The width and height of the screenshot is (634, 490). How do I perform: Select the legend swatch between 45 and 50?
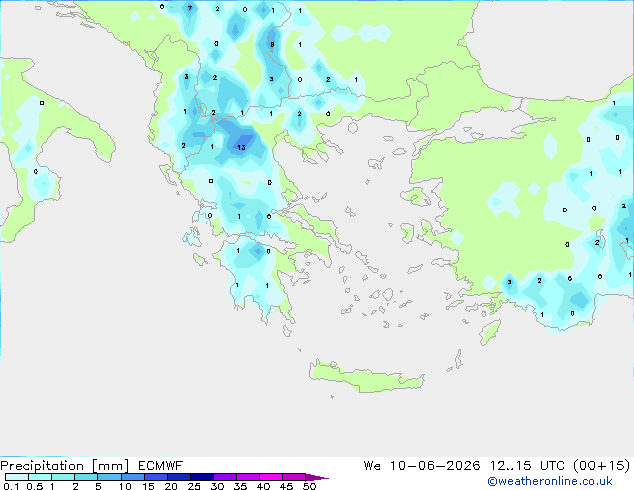(294, 477)
